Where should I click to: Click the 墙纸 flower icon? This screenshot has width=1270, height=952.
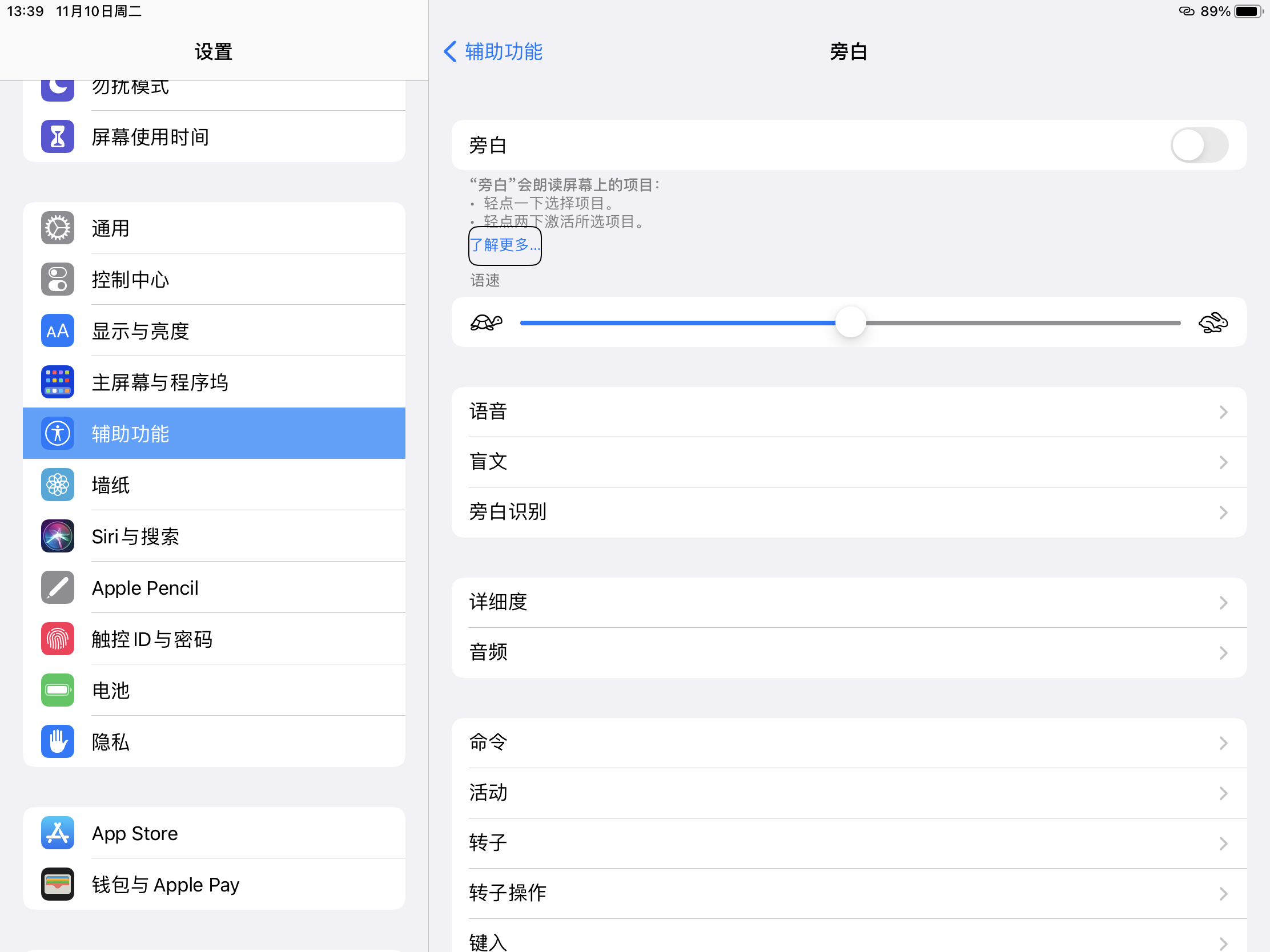tap(58, 485)
